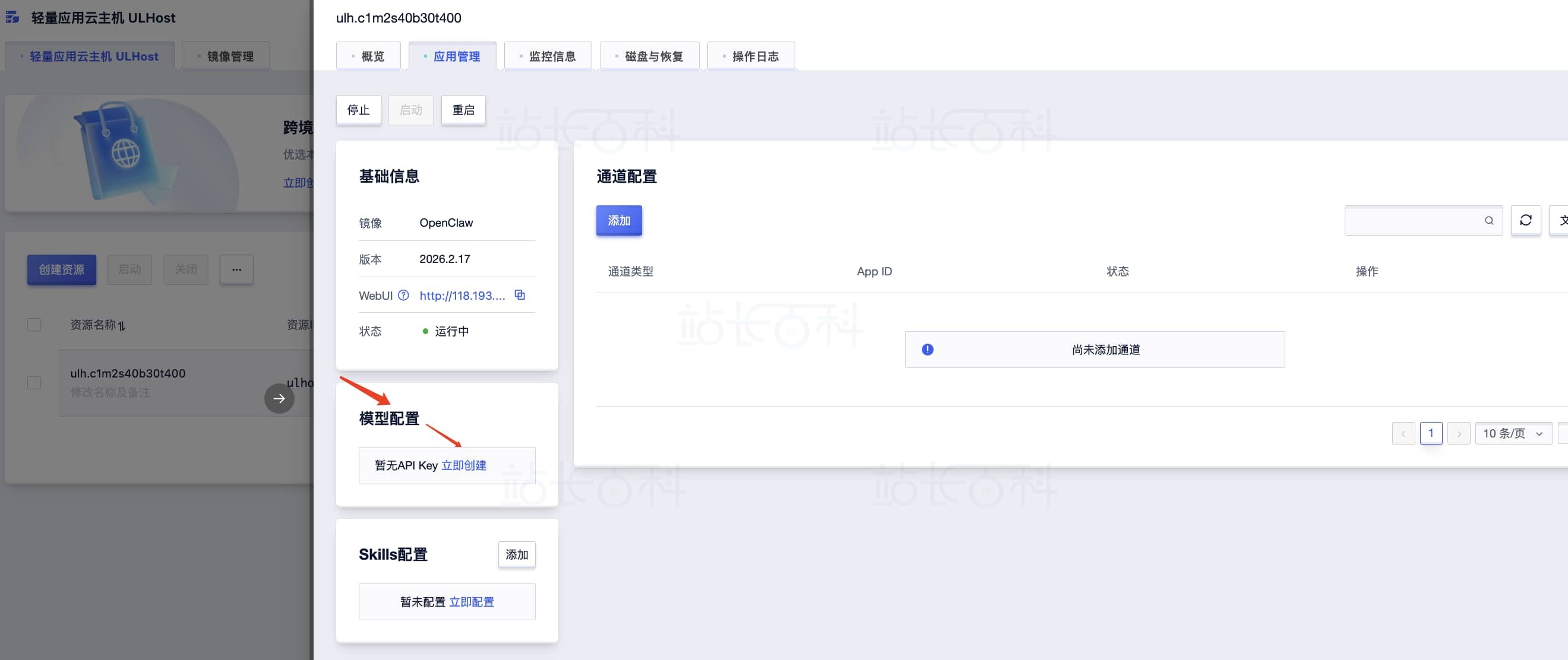Copy the WebUI address with copy icon
The height and width of the screenshot is (660, 1568).
tap(519, 295)
